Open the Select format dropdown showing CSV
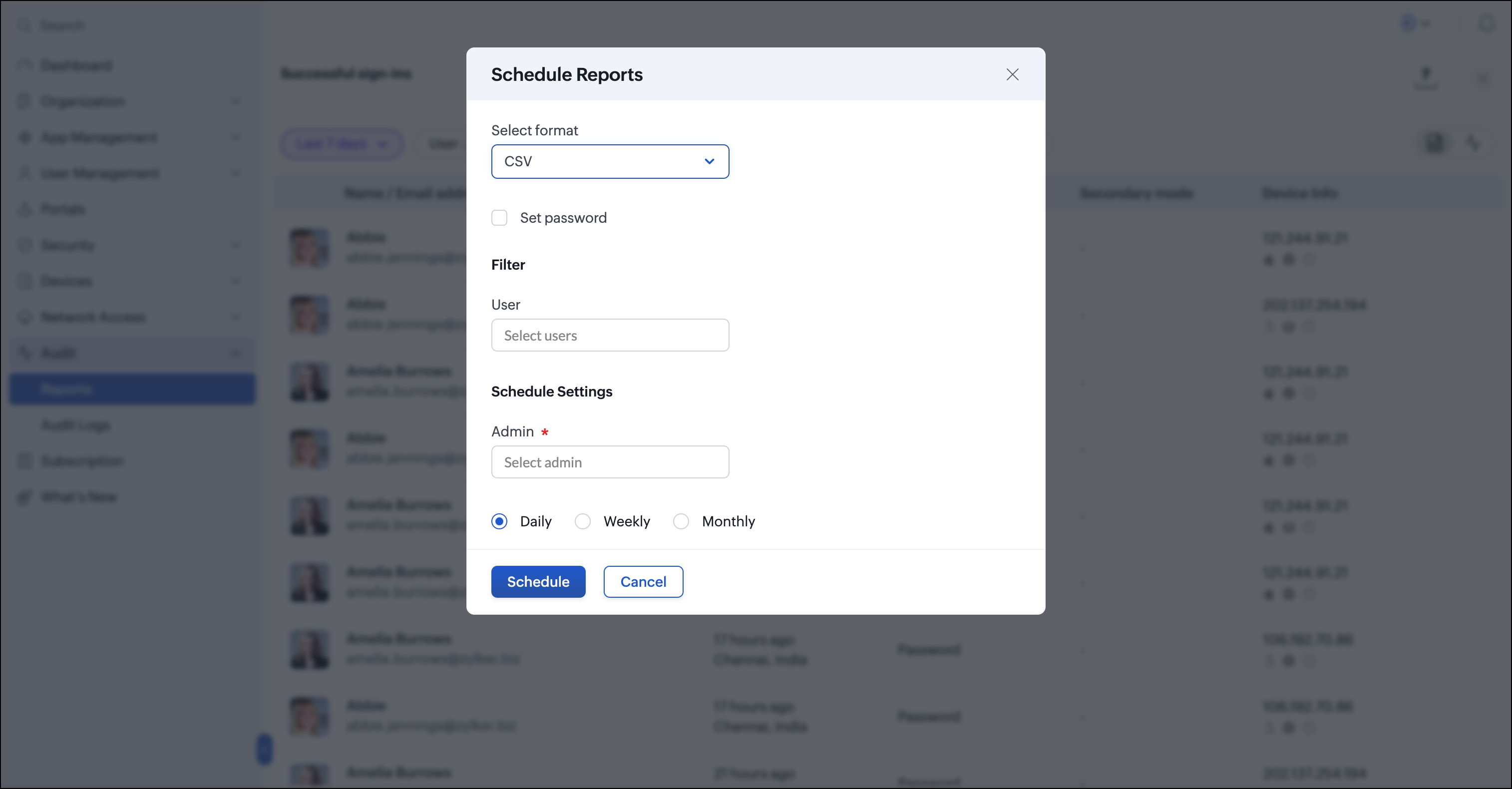This screenshot has height=789, width=1512. pyautogui.click(x=610, y=161)
